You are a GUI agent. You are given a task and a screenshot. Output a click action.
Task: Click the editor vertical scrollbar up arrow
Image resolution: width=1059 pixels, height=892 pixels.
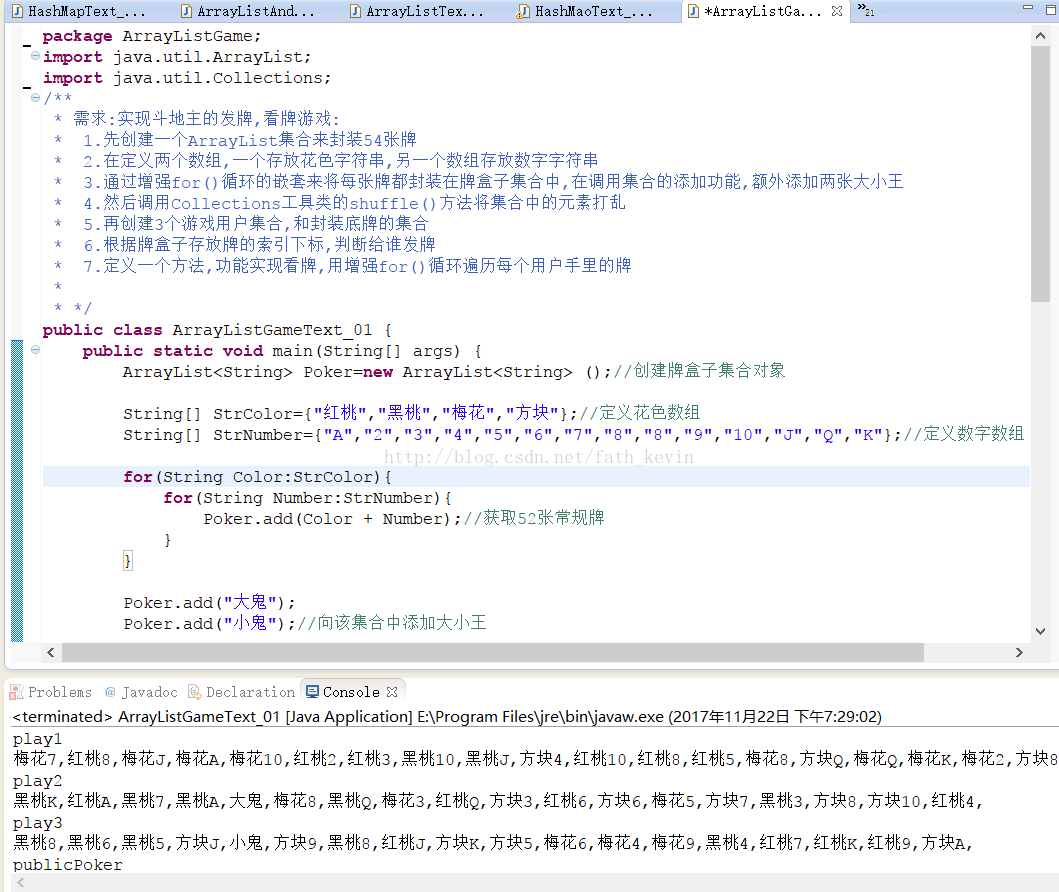point(1040,36)
